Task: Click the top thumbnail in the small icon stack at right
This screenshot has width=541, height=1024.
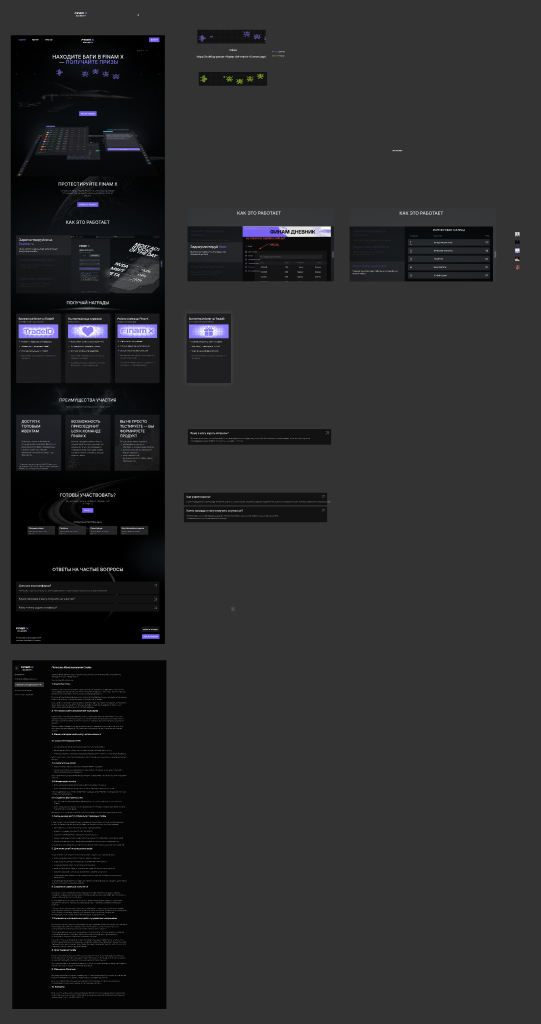Action: [517, 234]
